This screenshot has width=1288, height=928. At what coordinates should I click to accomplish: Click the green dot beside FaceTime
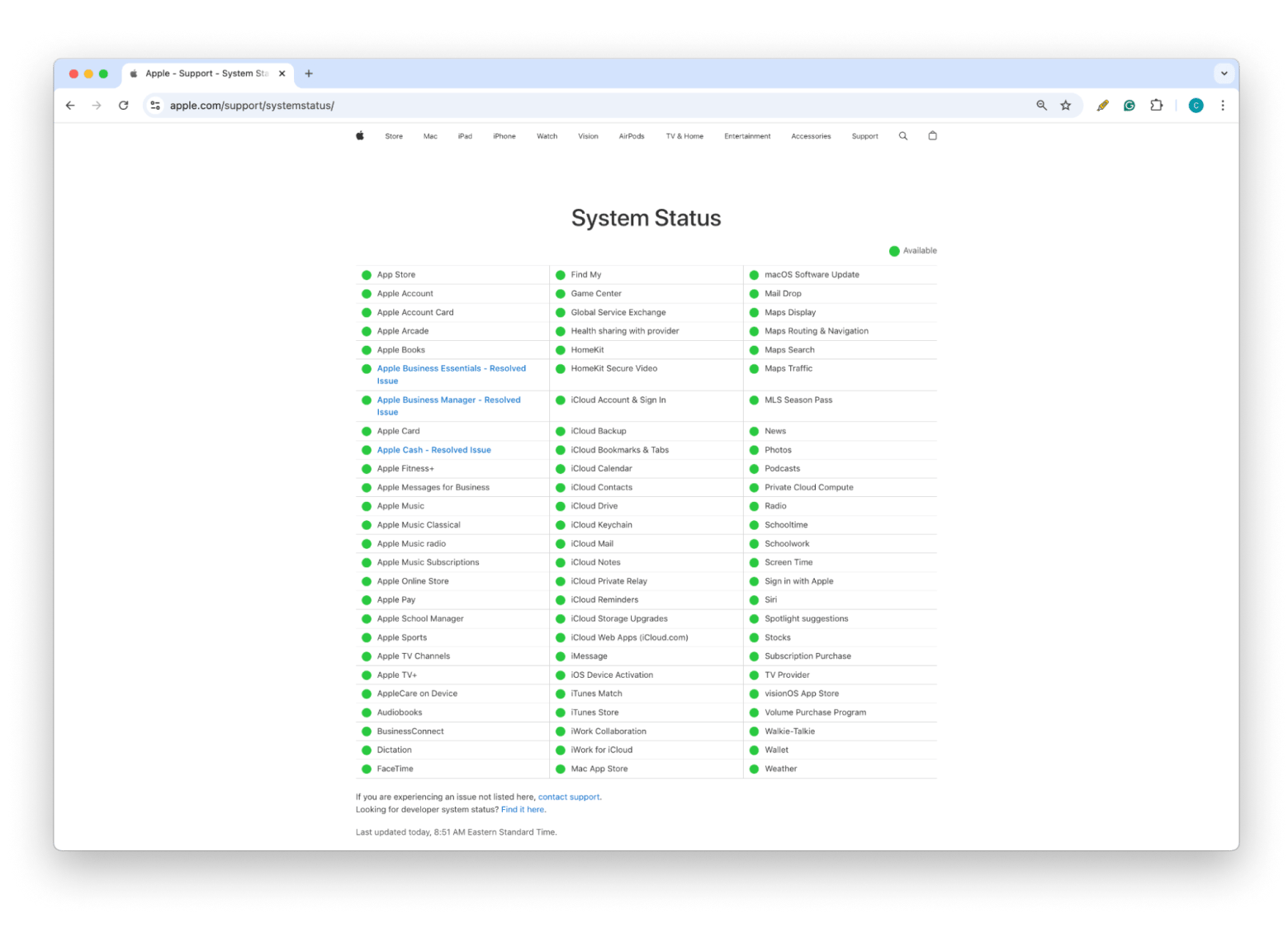(x=367, y=769)
